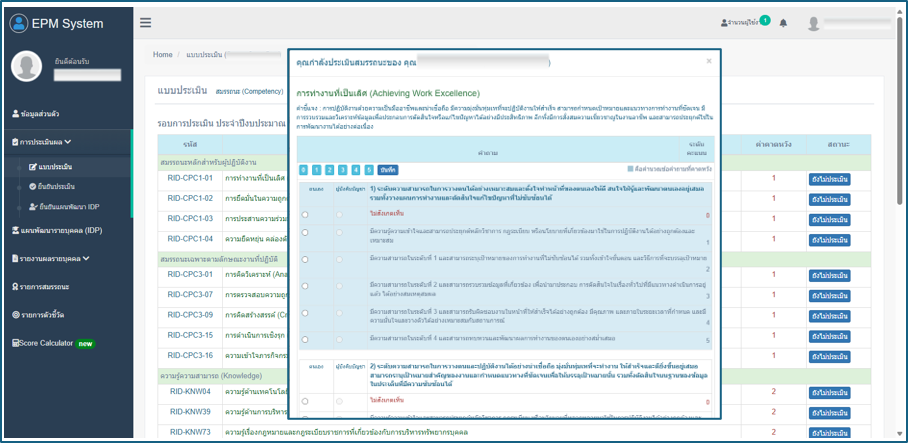Open the online users count indicator
The height and width of the screenshot is (443, 908).
(745, 23)
